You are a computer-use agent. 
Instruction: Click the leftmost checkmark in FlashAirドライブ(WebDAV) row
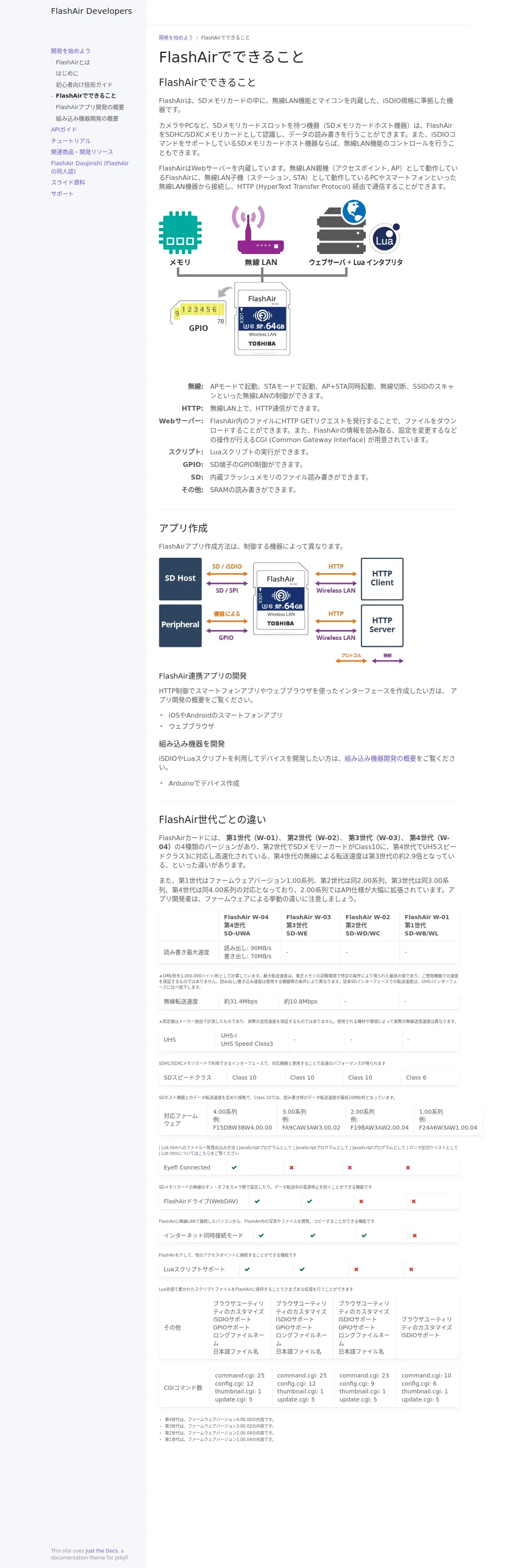click(x=257, y=1201)
